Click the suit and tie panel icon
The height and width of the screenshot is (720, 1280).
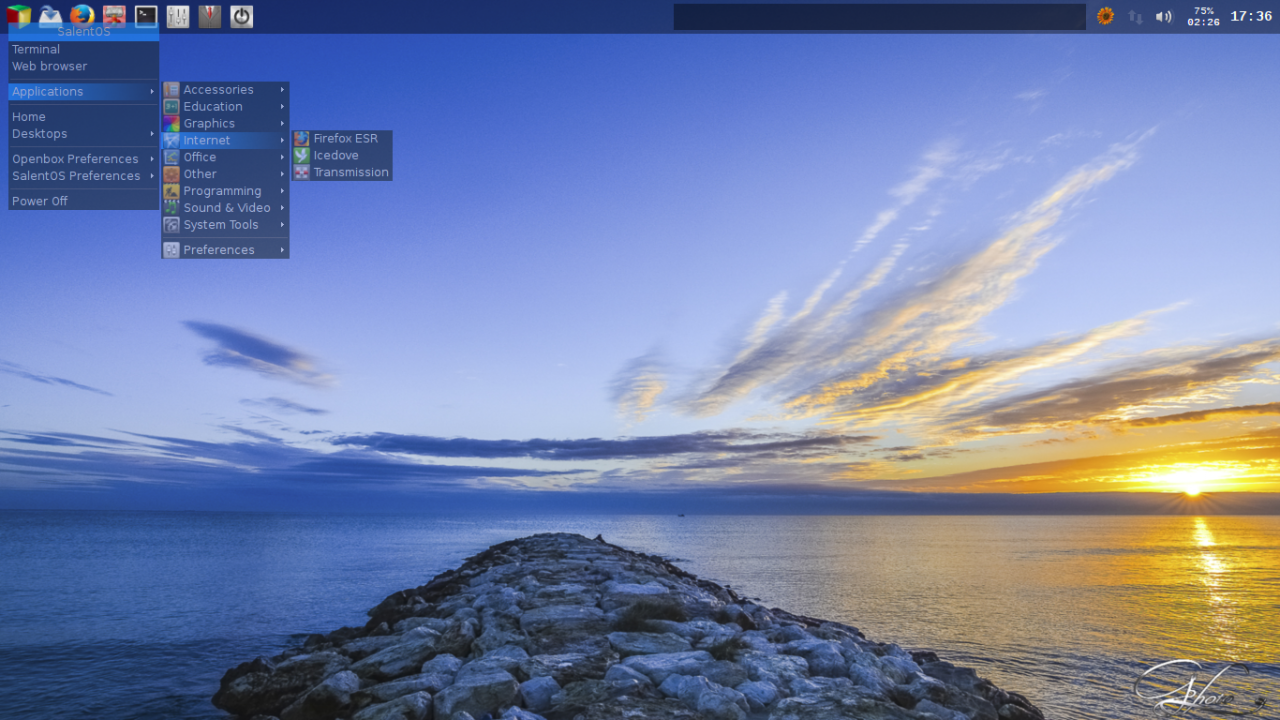[x=210, y=16]
